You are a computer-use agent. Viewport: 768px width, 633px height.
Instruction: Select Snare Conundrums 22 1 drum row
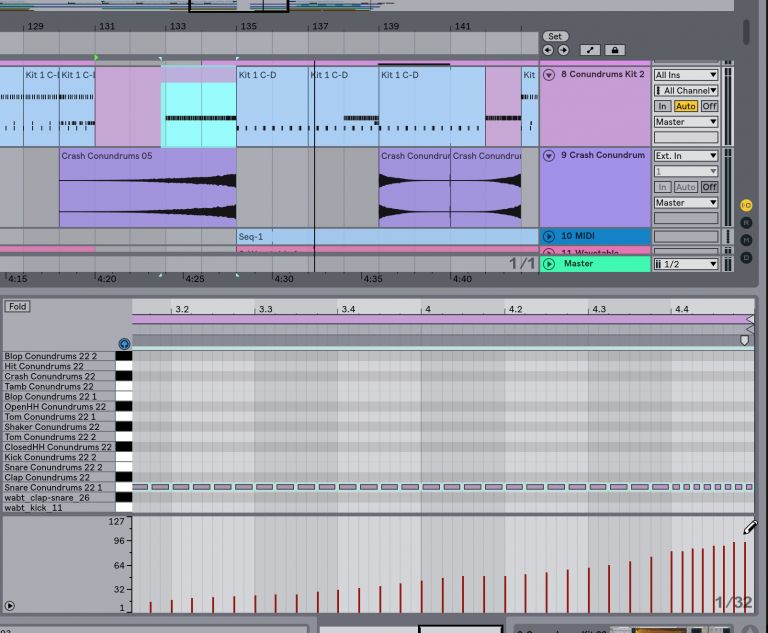coord(59,487)
